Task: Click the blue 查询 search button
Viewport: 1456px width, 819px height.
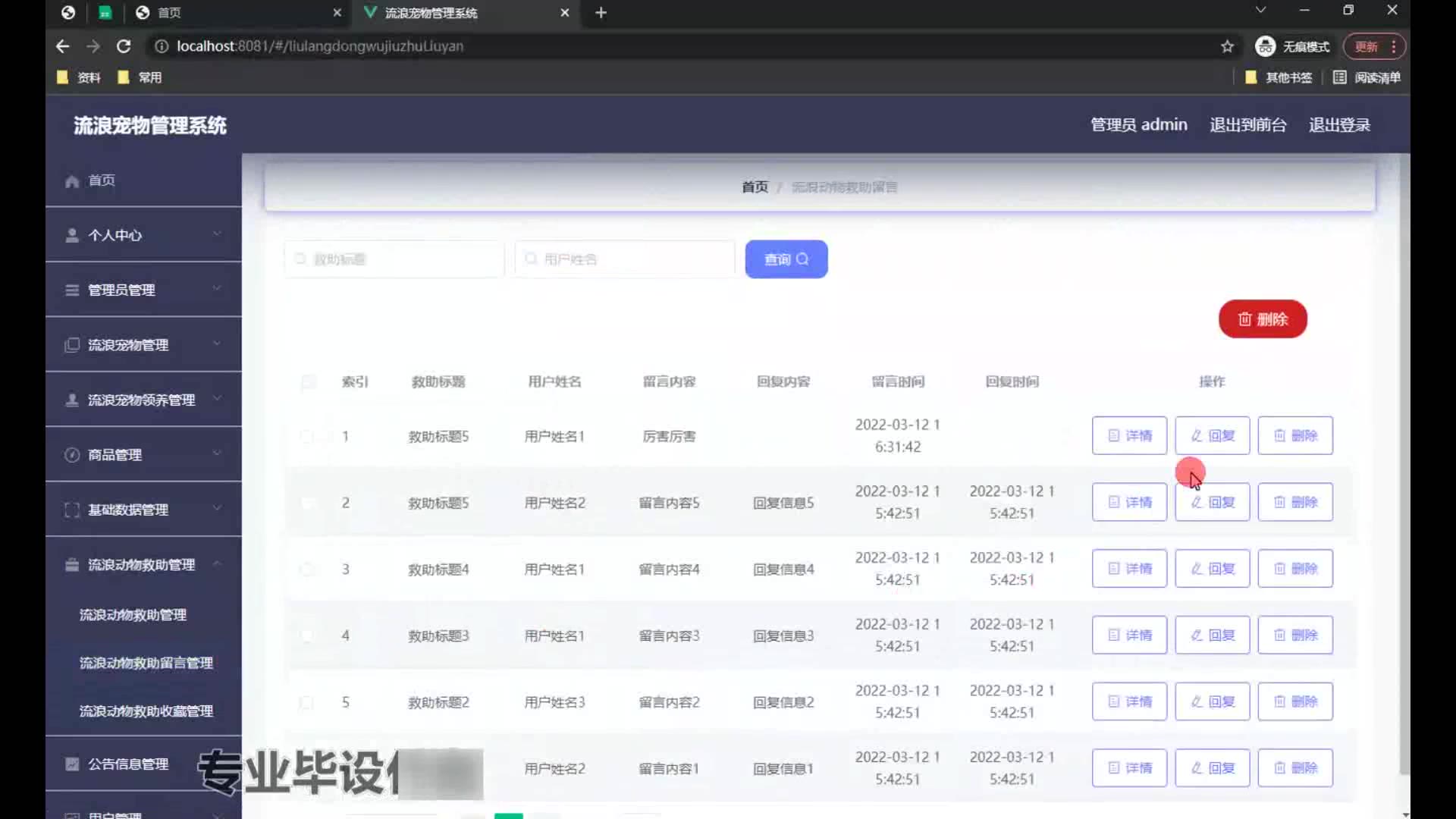Action: point(786,259)
